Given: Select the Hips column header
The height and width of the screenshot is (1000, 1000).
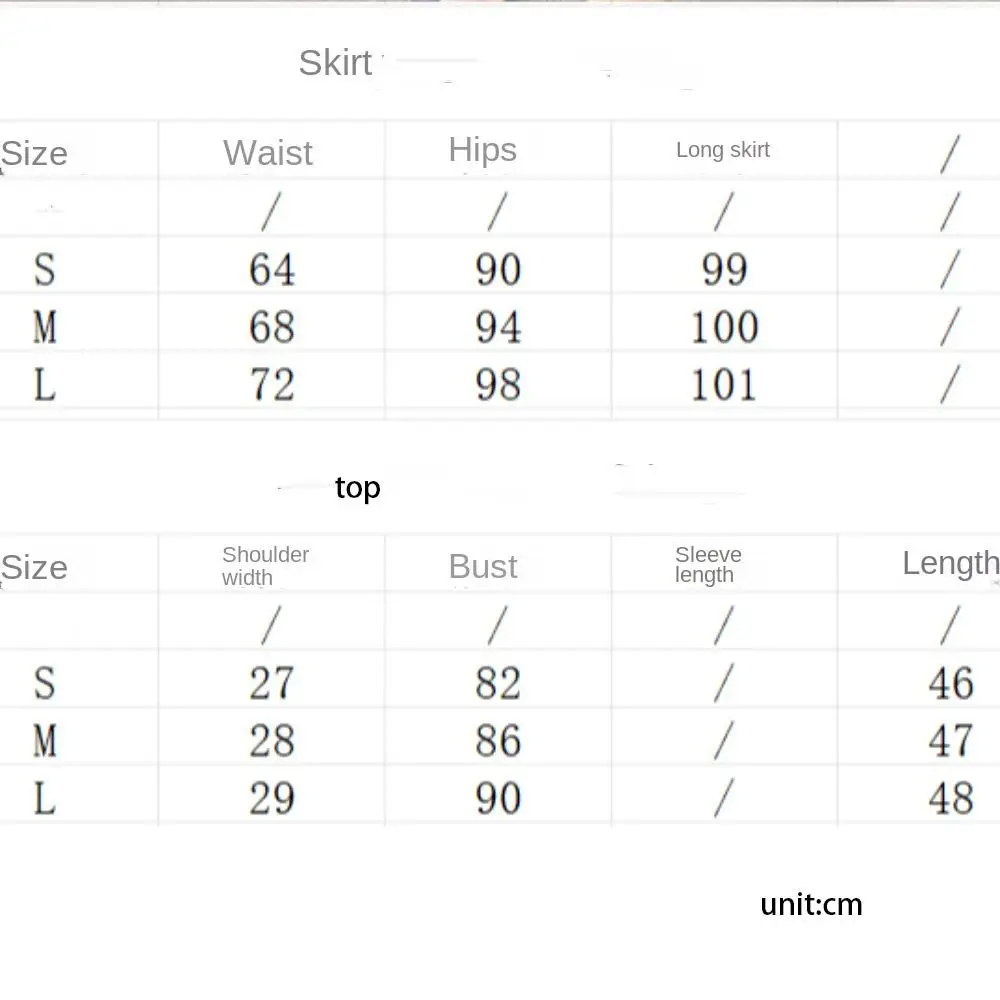Looking at the screenshot, I should [x=482, y=150].
